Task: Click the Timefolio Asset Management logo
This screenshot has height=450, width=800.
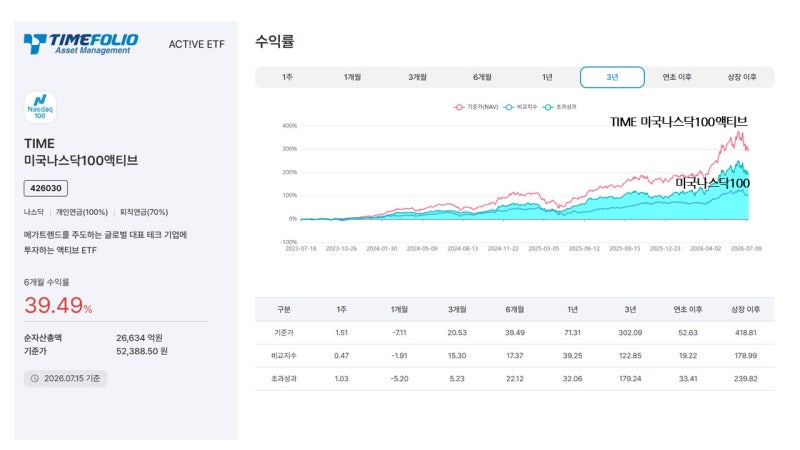Action: point(81,44)
